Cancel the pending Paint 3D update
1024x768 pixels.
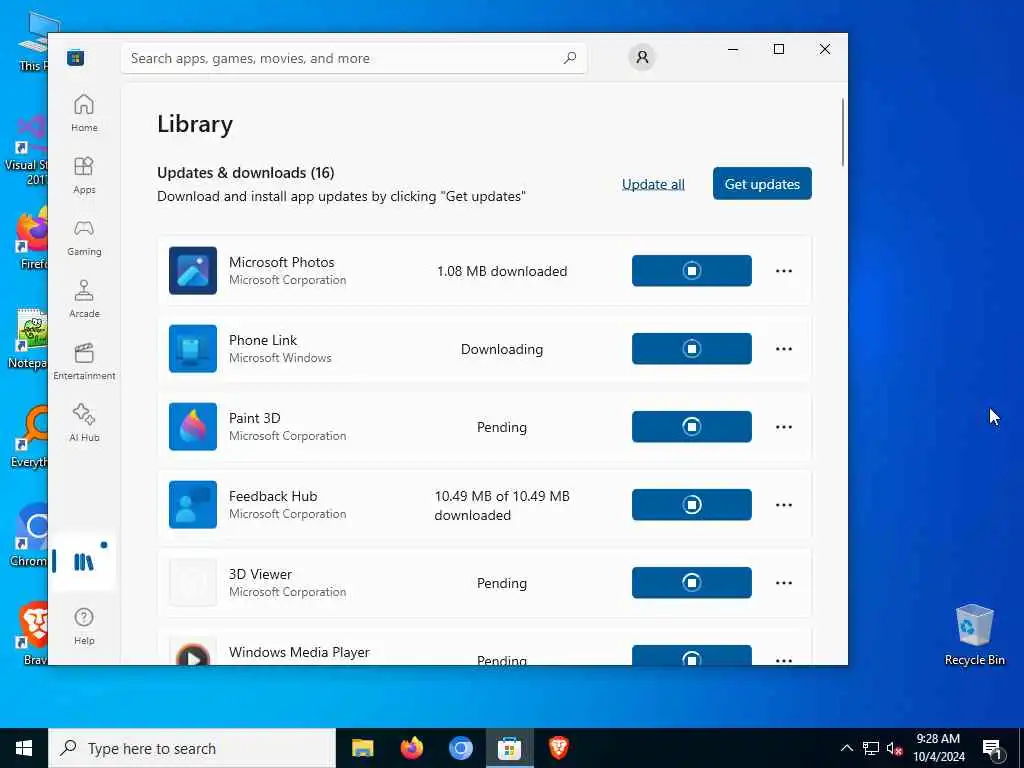(692, 426)
